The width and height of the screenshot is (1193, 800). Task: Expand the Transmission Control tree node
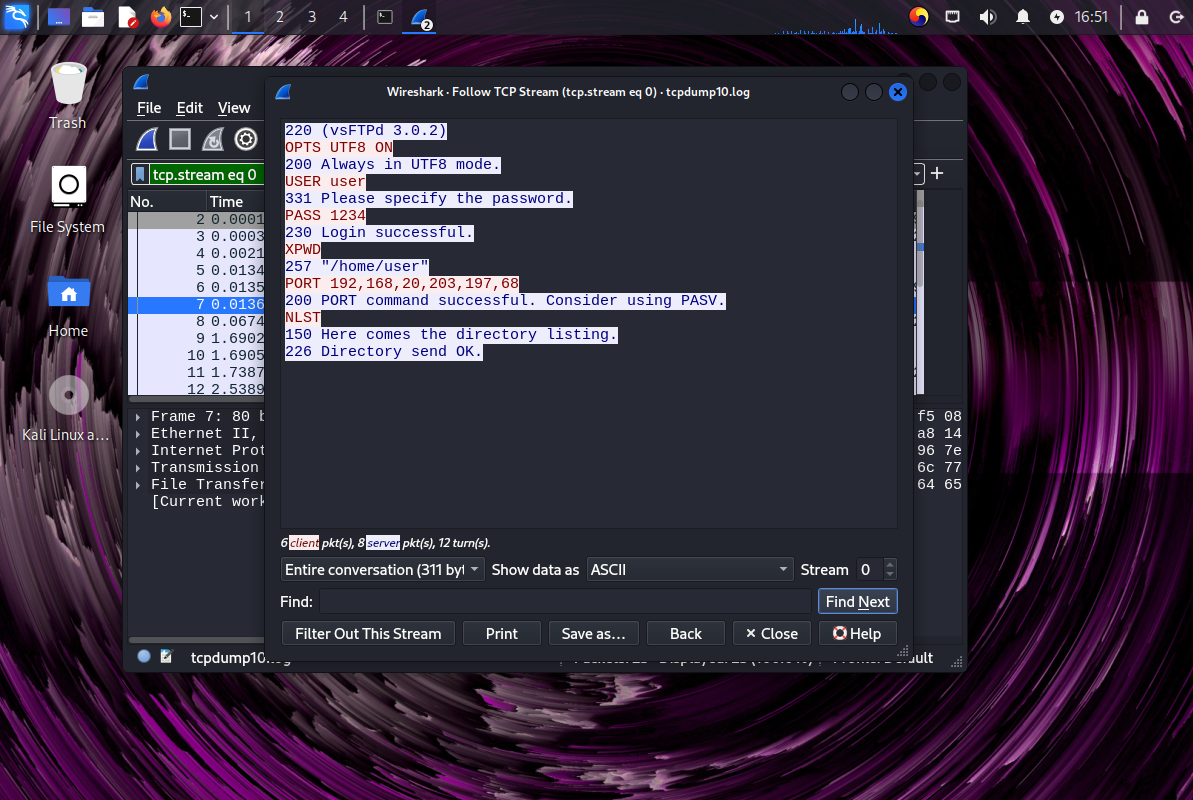point(138,468)
